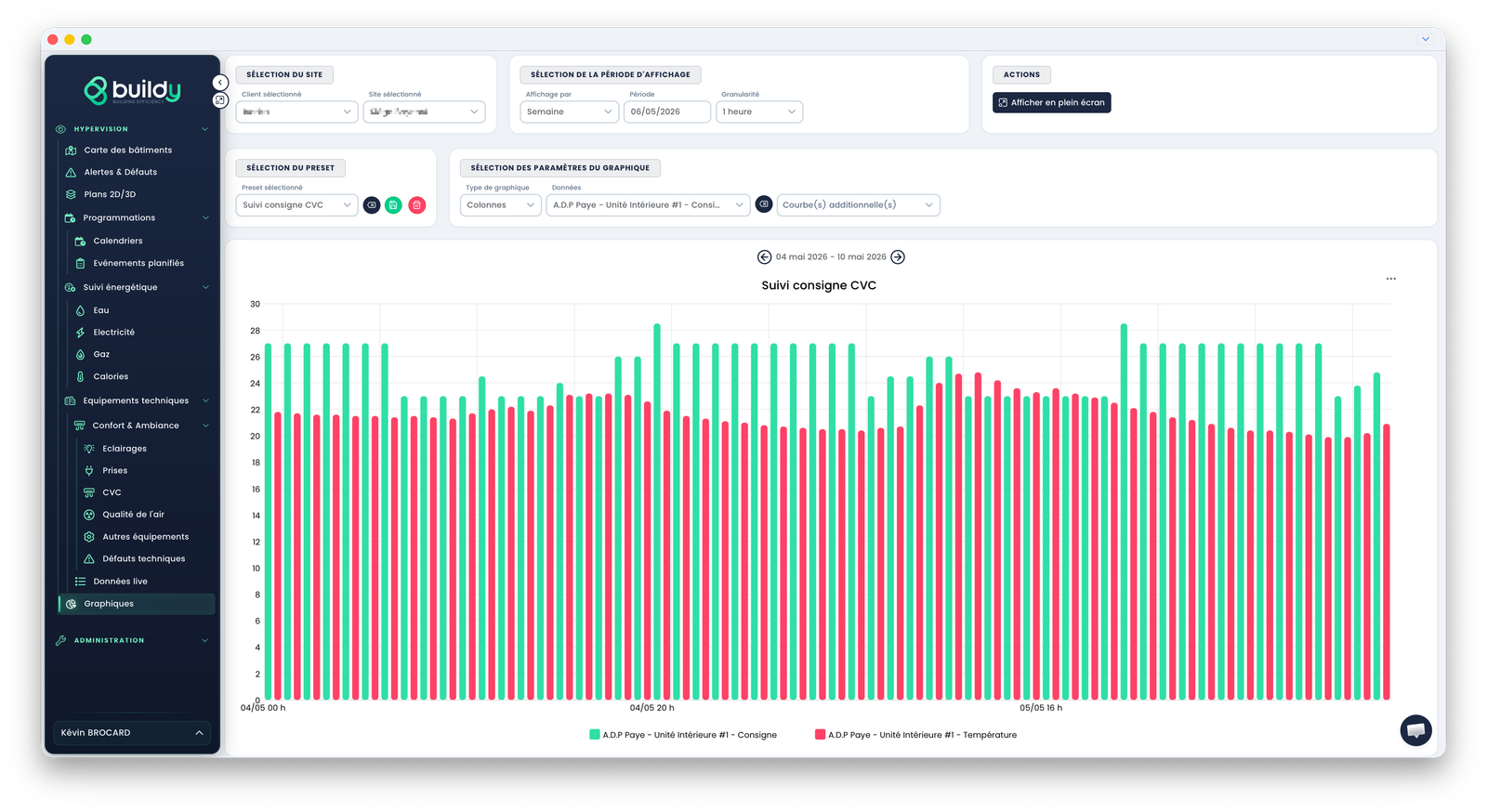The height and width of the screenshot is (812, 1487).
Task: Open Défauts techniques page
Action: pos(143,558)
